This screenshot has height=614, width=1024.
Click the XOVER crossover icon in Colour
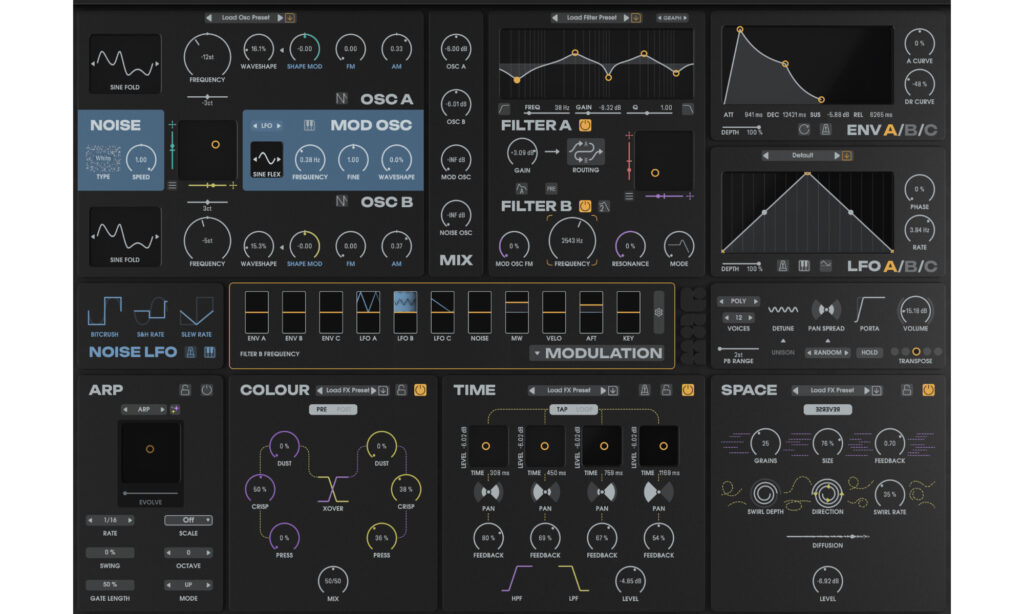pyautogui.click(x=332, y=489)
